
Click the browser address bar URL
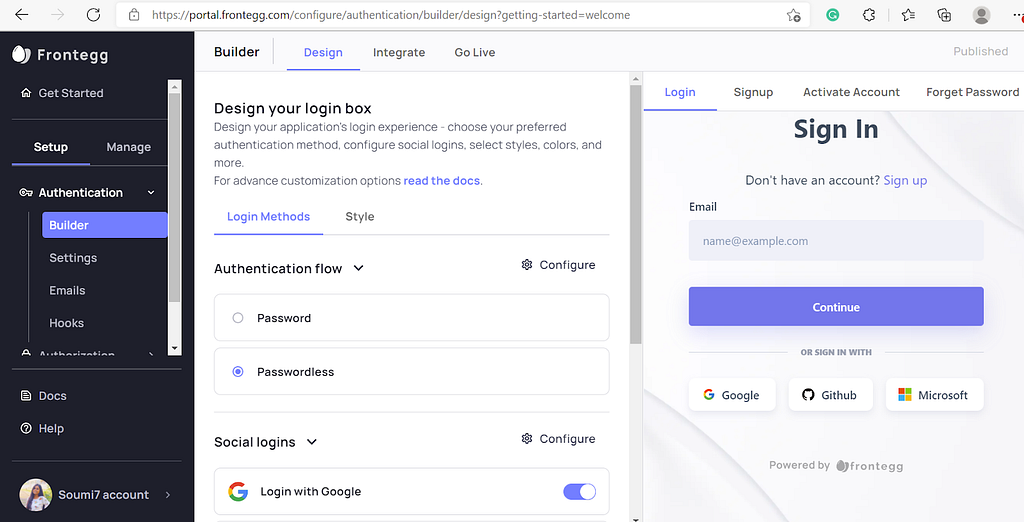pyautogui.click(x=391, y=14)
